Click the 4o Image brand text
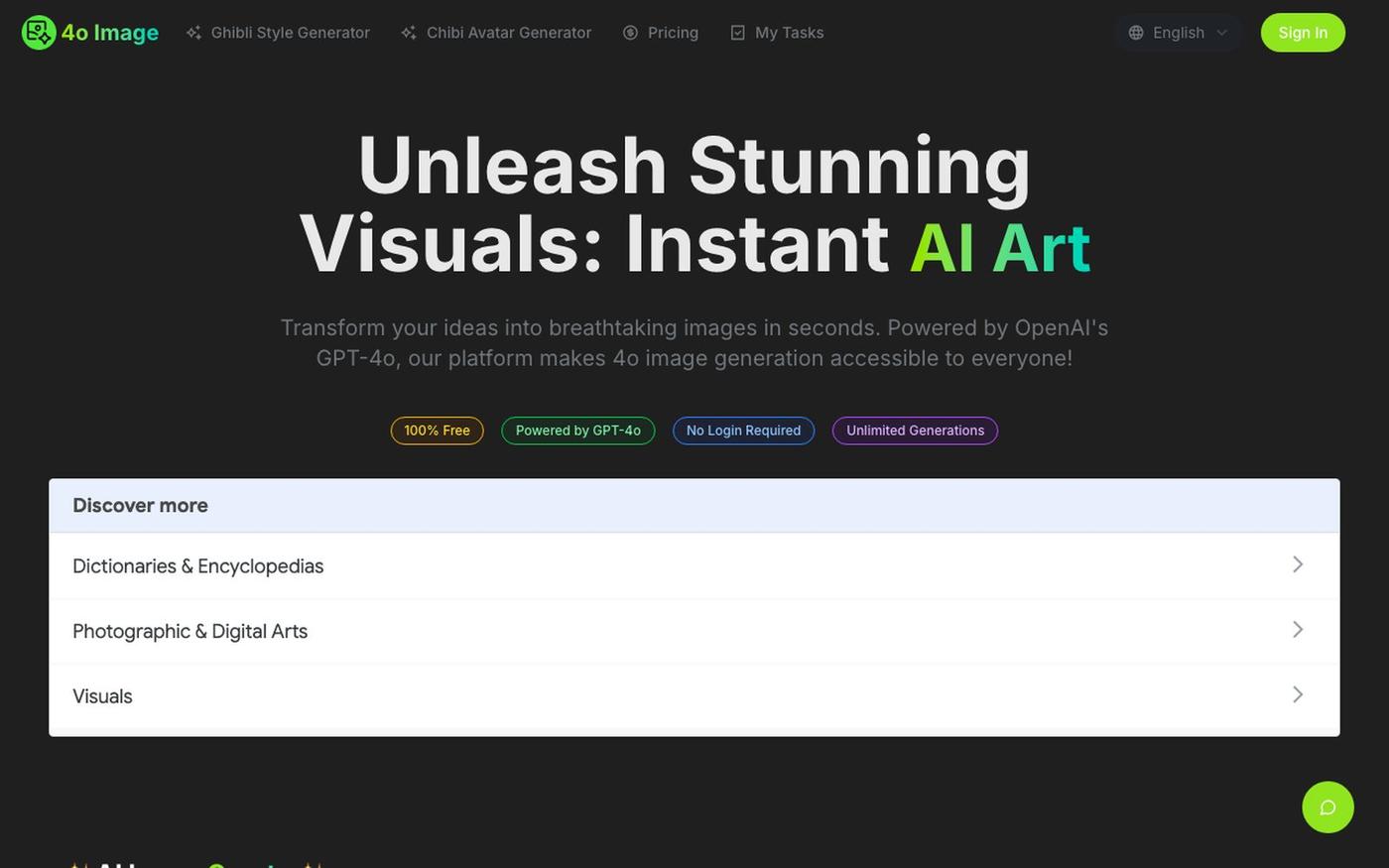The width and height of the screenshot is (1389, 868). [110, 33]
